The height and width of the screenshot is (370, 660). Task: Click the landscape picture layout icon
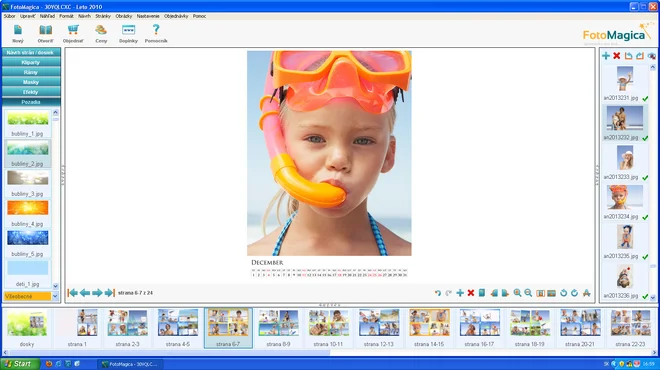551,293
